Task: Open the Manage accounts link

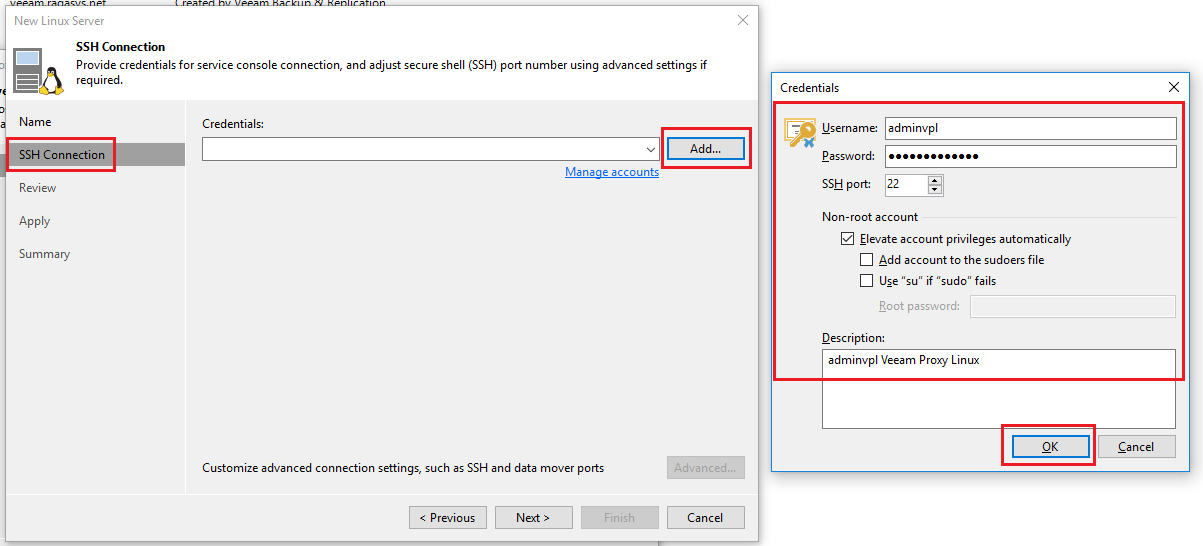Action: (x=612, y=172)
